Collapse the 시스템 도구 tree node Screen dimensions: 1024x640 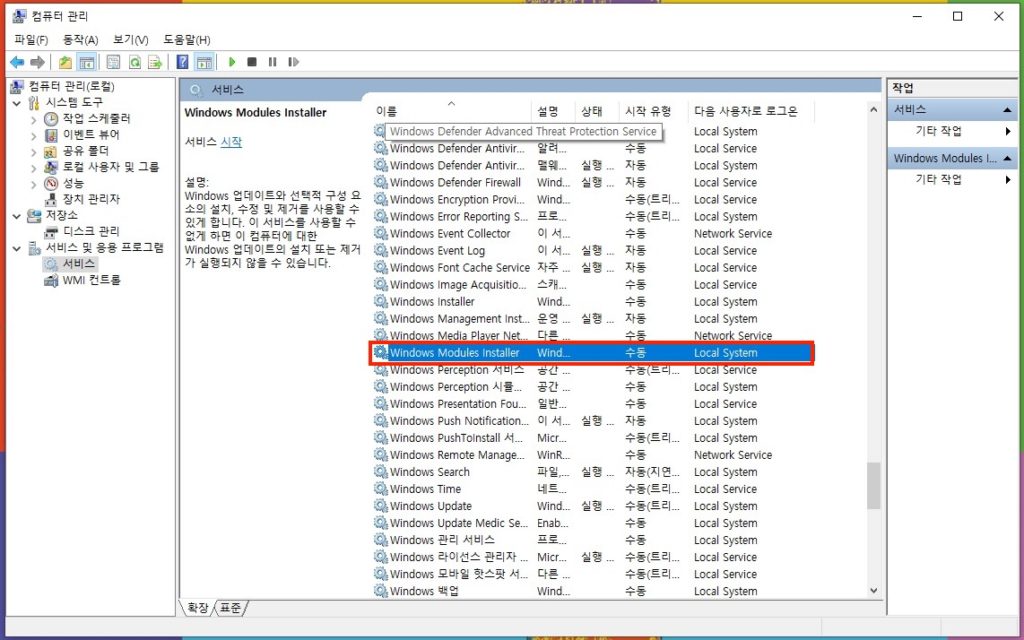(x=17, y=103)
